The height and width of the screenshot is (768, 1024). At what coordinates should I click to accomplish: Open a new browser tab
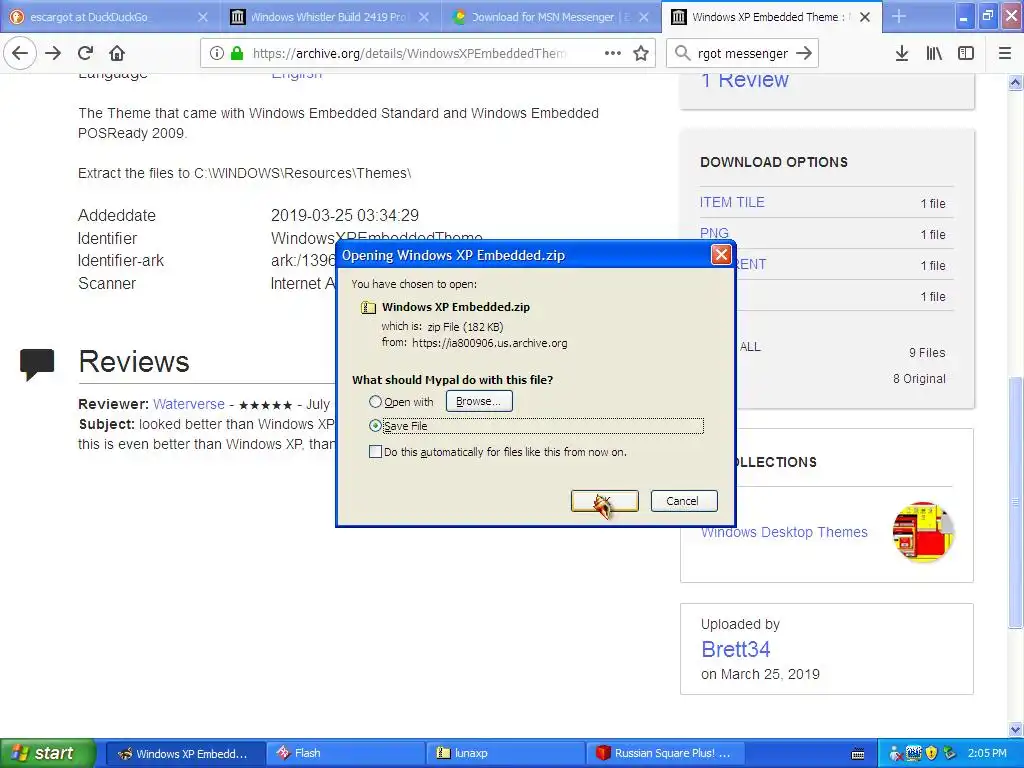click(899, 17)
